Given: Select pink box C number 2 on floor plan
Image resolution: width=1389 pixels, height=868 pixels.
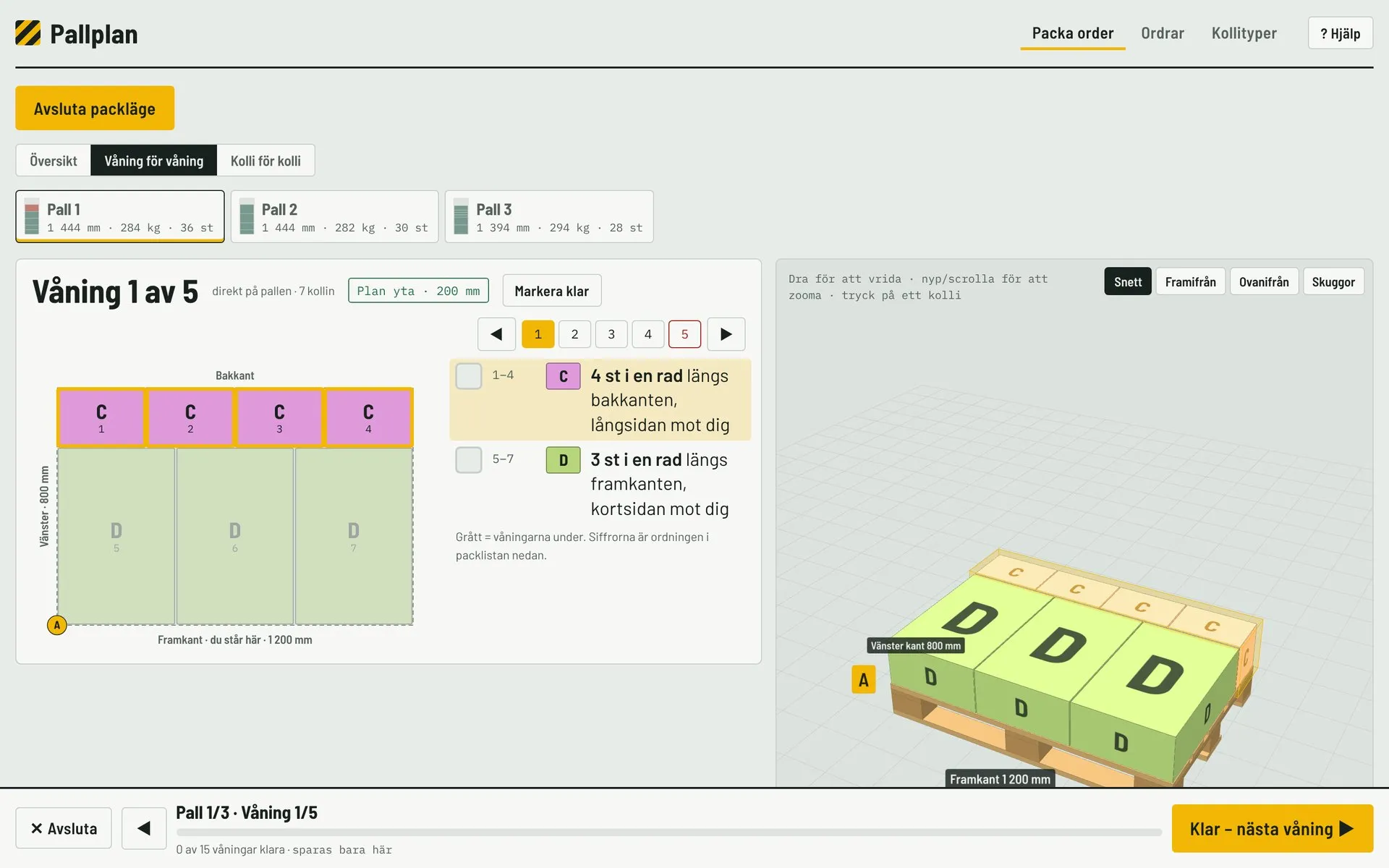Looking at the screenshot, I should [x=190, y=417].
